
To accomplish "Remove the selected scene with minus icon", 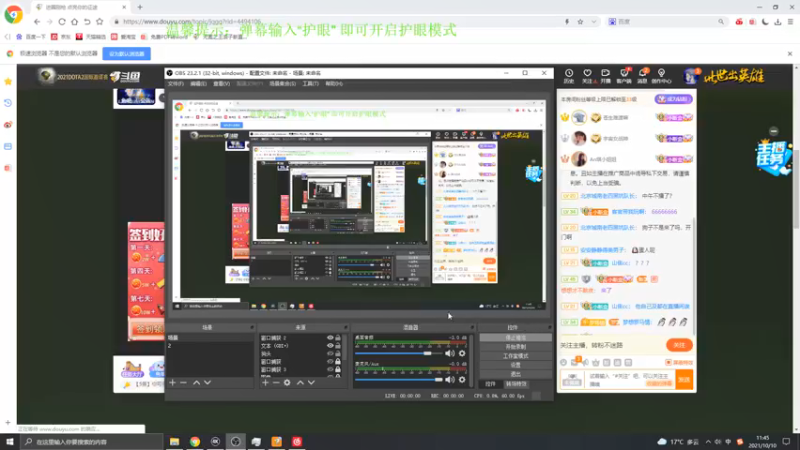I will (184, 383).
